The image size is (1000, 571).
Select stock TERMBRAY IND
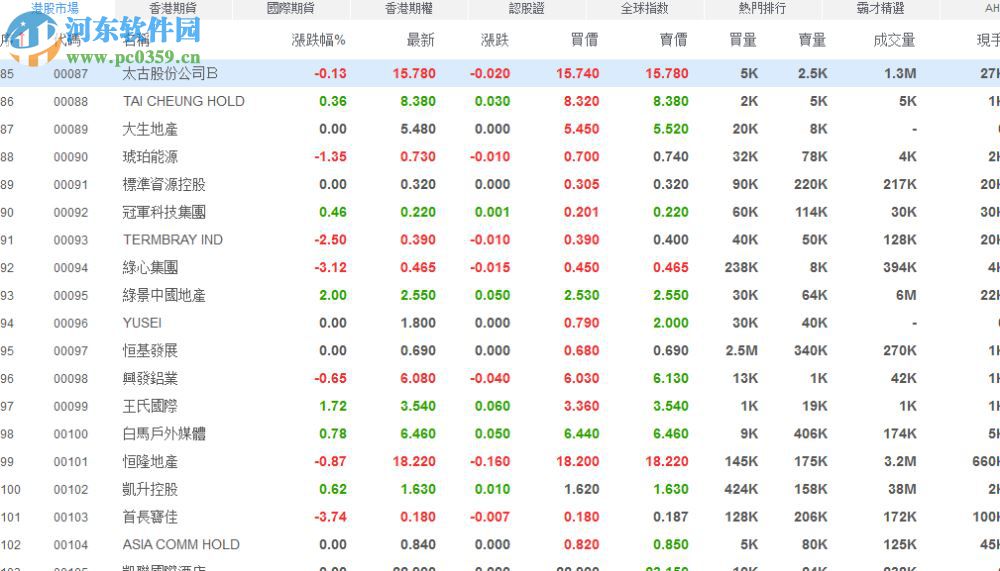click(173, 240)
